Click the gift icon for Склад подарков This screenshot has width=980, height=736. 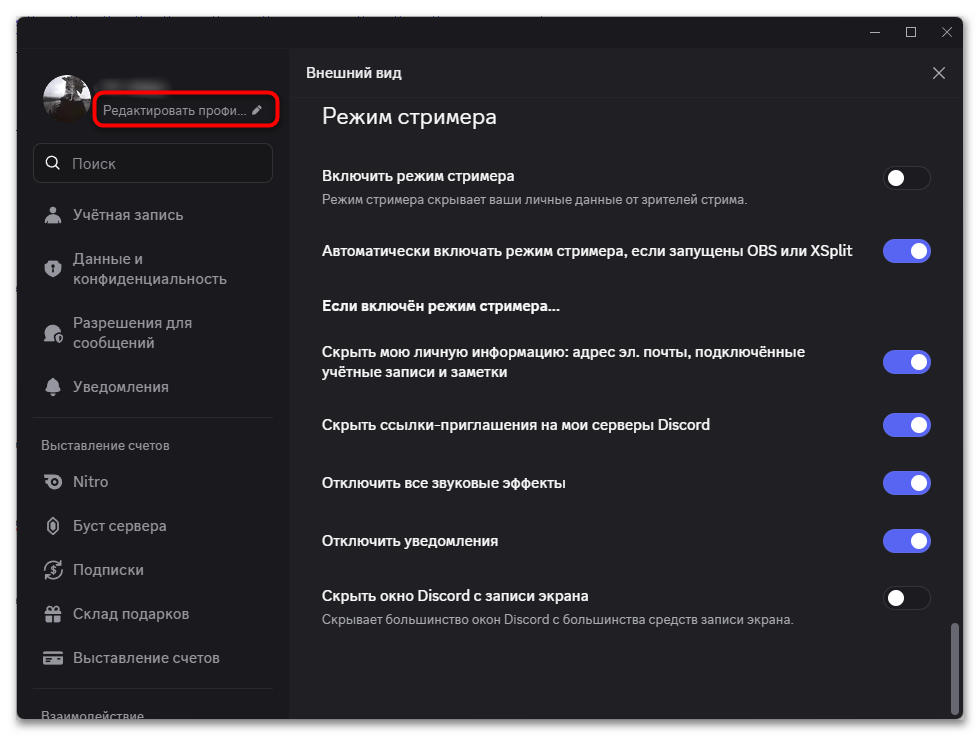tap(53, 614)
